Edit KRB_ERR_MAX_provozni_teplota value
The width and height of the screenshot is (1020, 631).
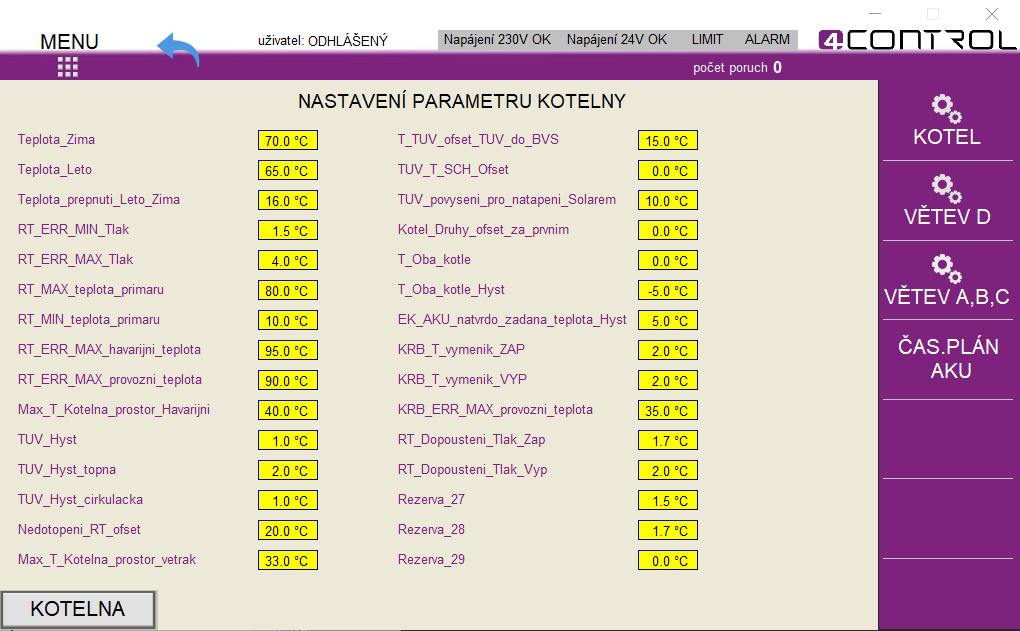click(667, 410)
